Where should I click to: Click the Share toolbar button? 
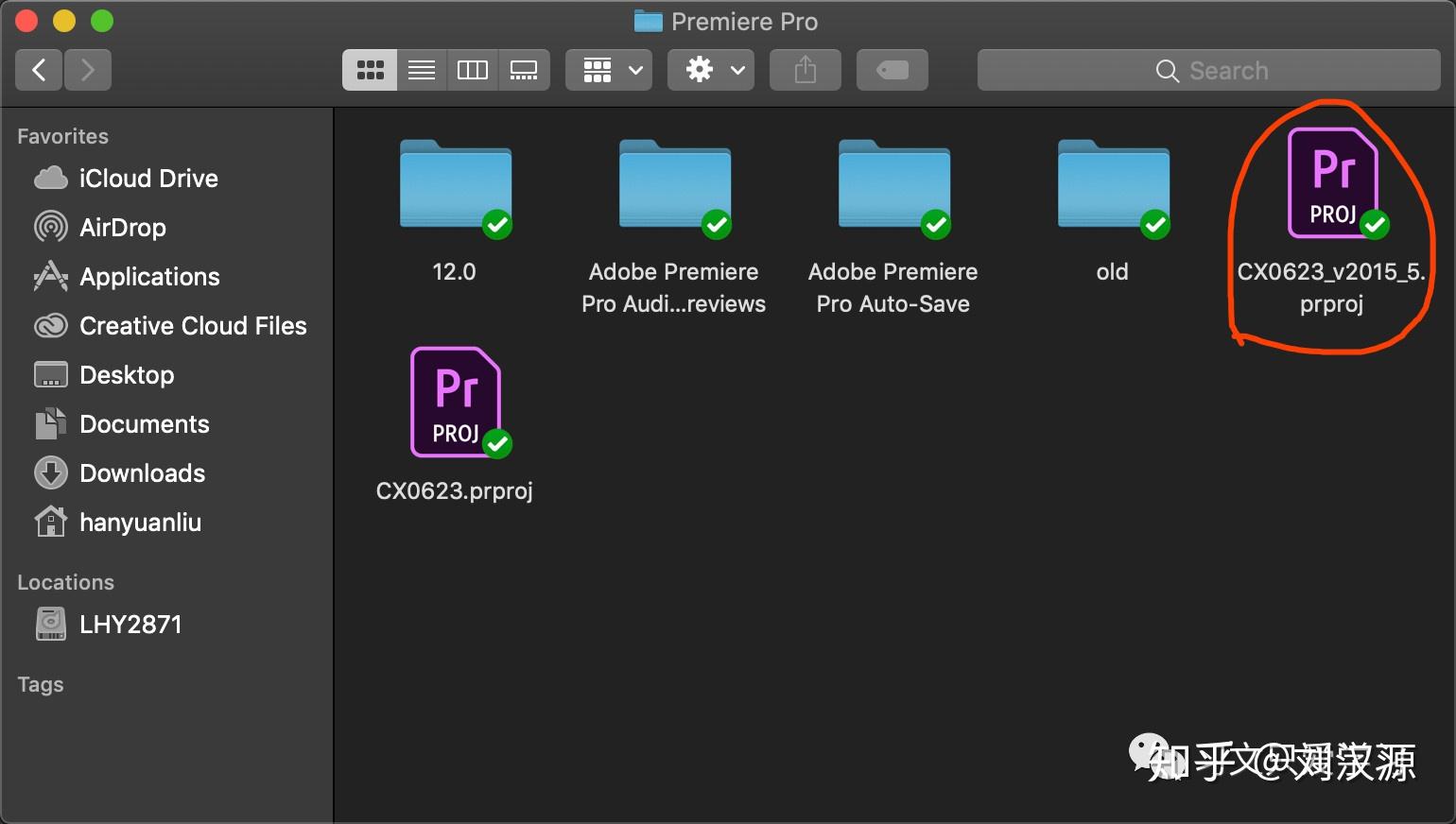[x=806, y=70]
